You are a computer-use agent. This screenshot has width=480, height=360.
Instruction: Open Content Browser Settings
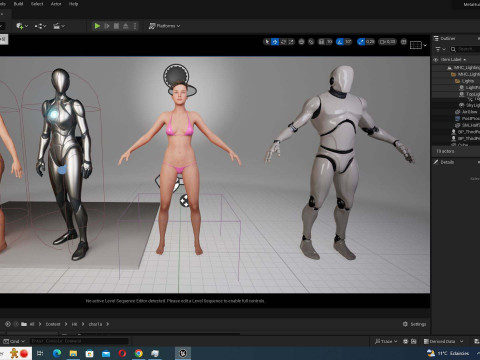(414, 324)
